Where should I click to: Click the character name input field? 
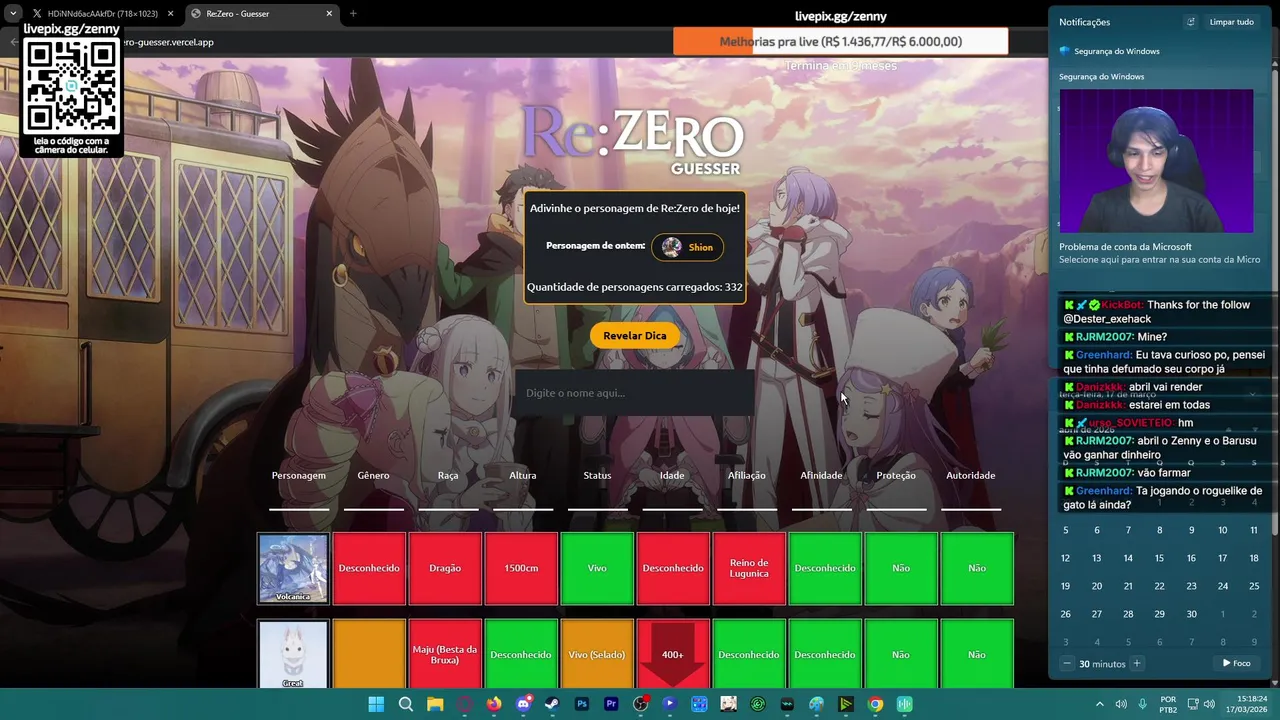point(634,393)
